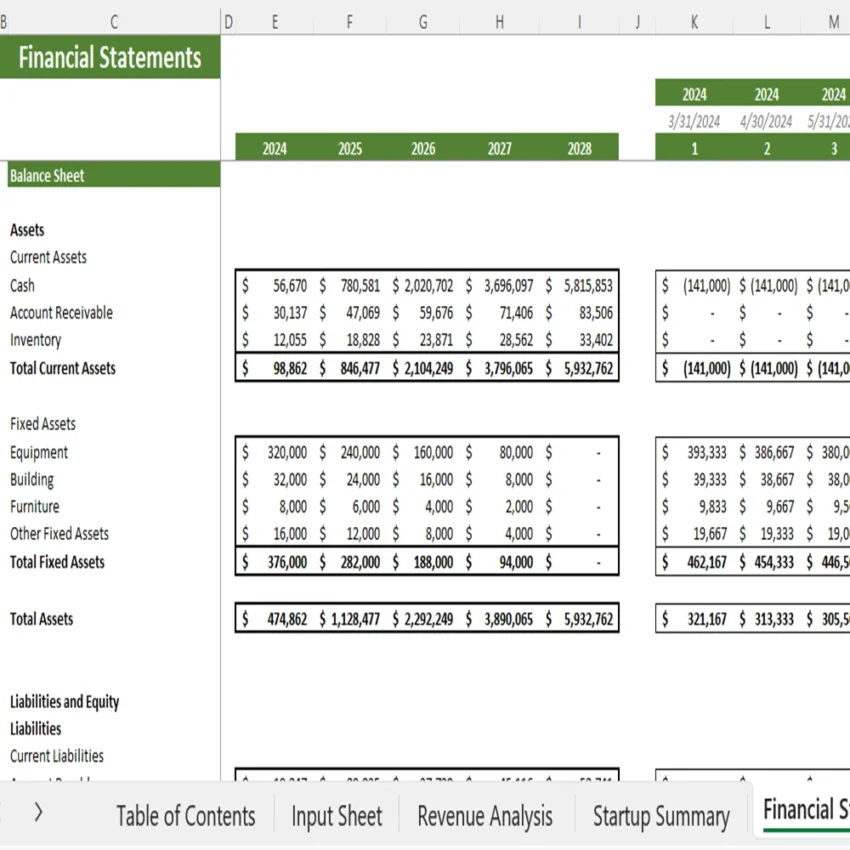Click the sheet navigation arrow
The image size is (850, 850).
coord(38,813)
